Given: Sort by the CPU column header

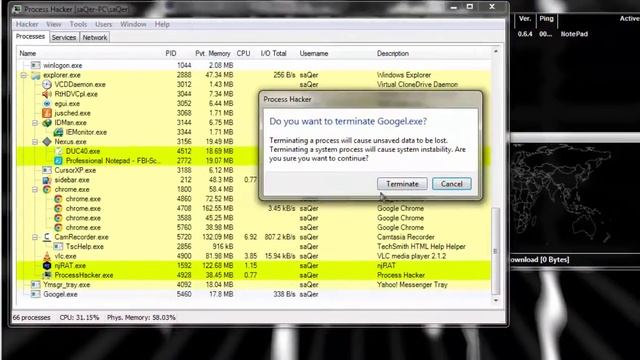Looking at the screenshot, I should pos(244,53).
